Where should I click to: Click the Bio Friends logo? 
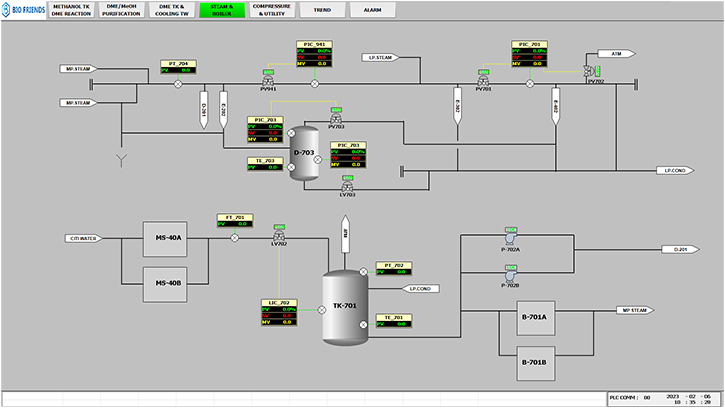pos(24,10)
